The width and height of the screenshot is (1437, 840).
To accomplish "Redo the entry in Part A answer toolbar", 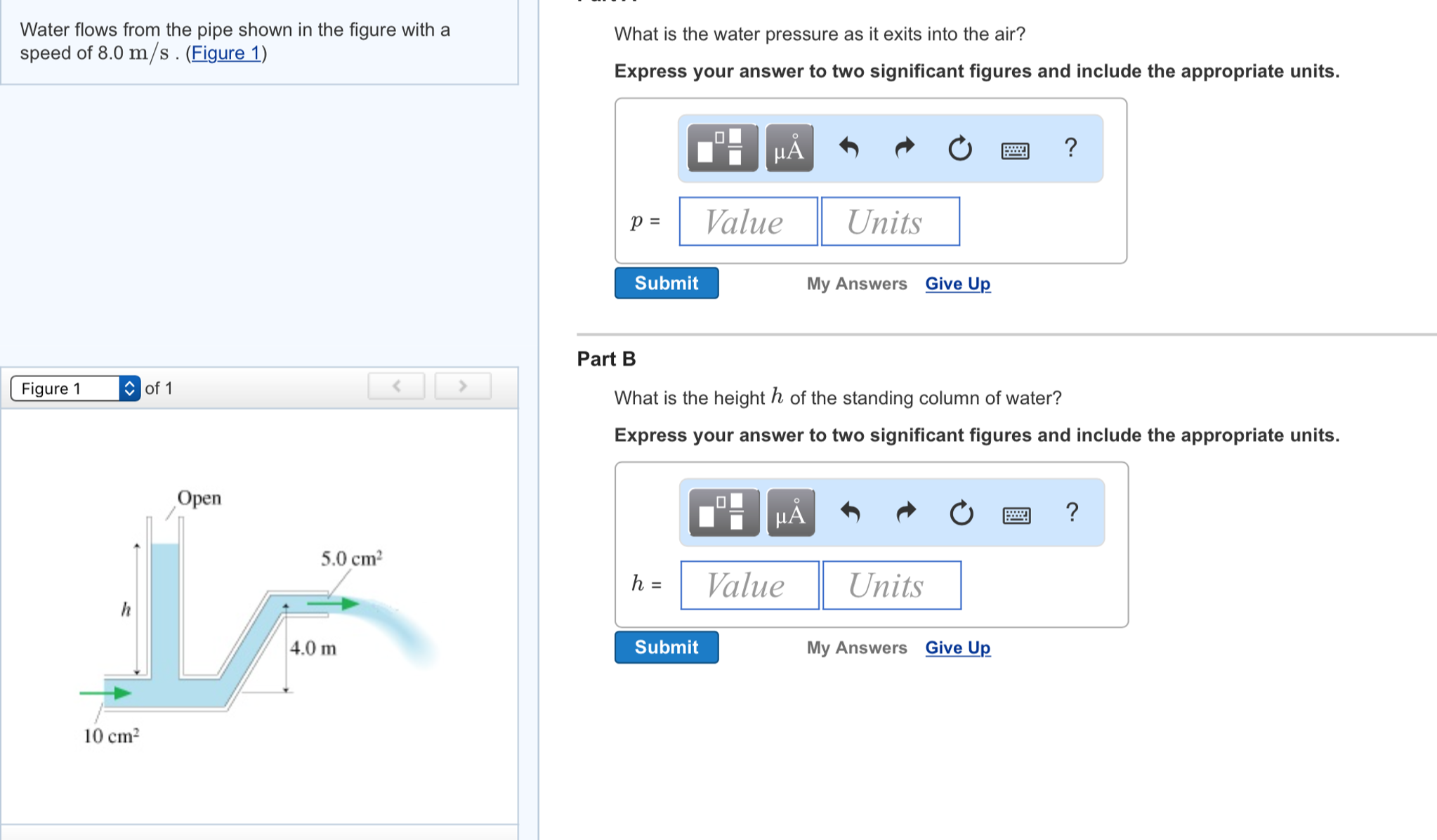I will pyautogui.click(x=904, y=148).
